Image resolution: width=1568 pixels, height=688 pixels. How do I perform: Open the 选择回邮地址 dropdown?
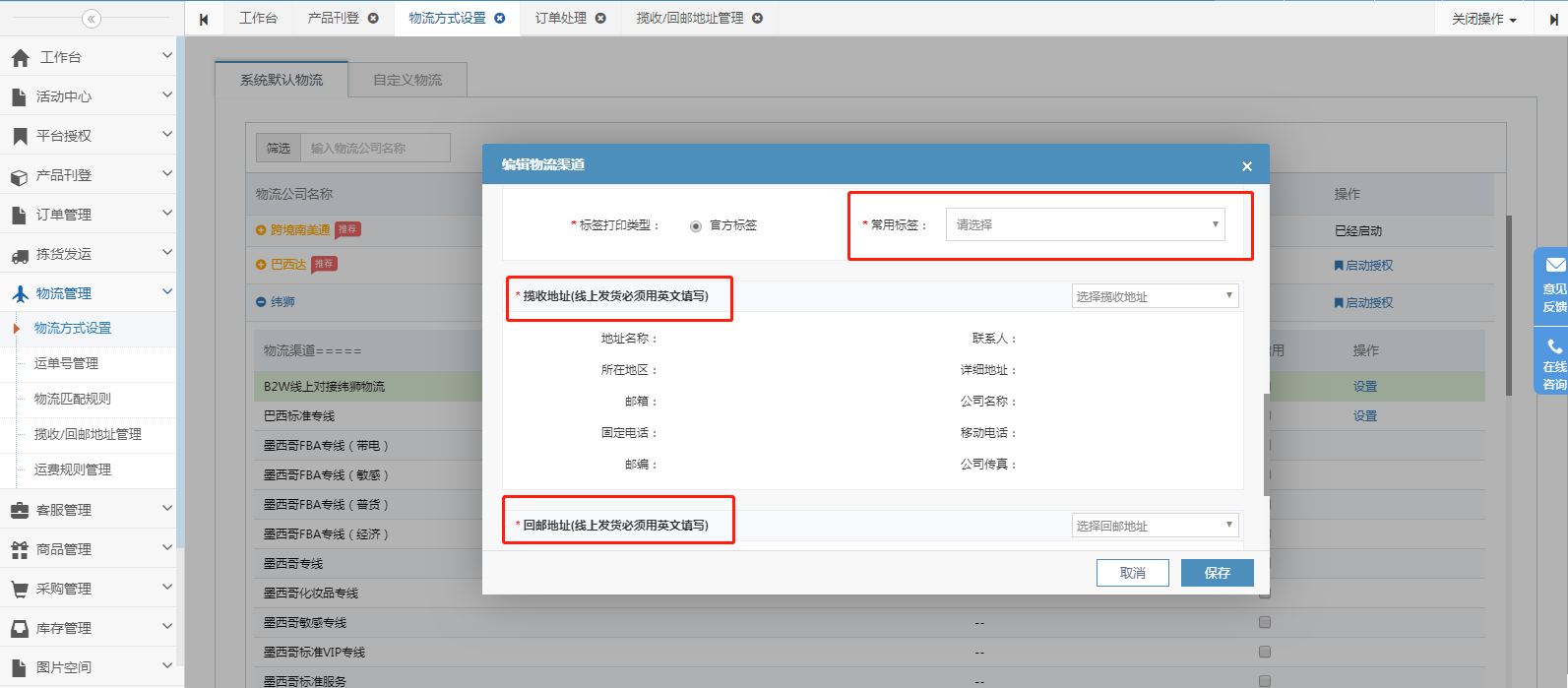pos(1154,526)
